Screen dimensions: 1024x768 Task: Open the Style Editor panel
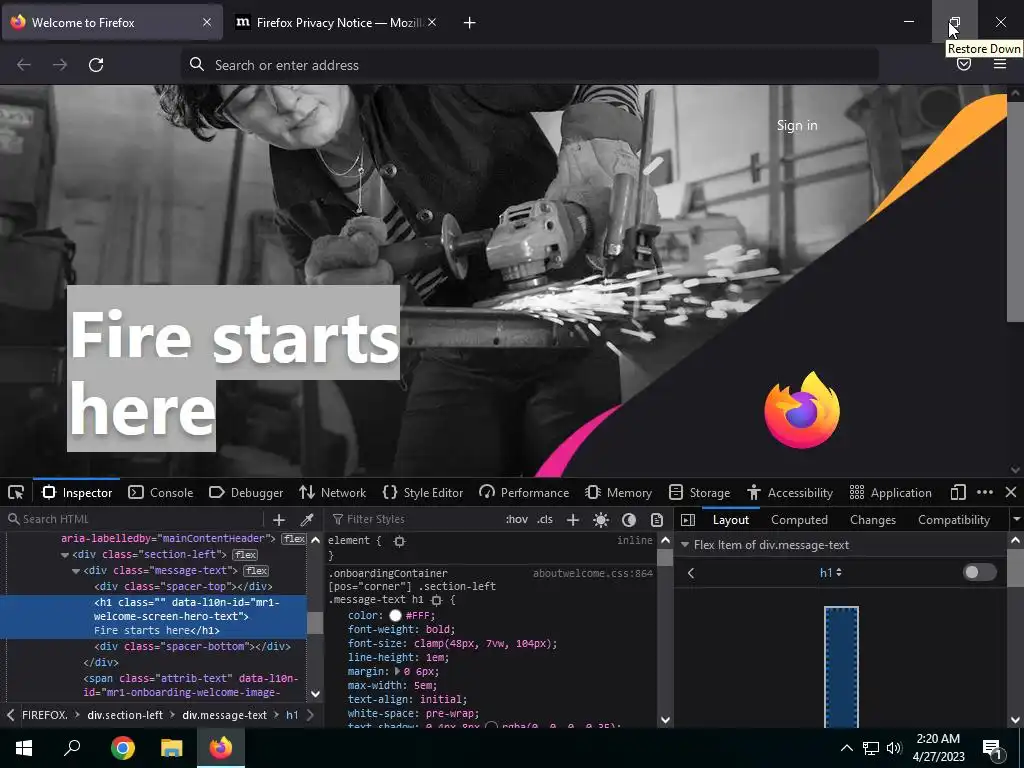pyautogui.click(x=423, y=492)
